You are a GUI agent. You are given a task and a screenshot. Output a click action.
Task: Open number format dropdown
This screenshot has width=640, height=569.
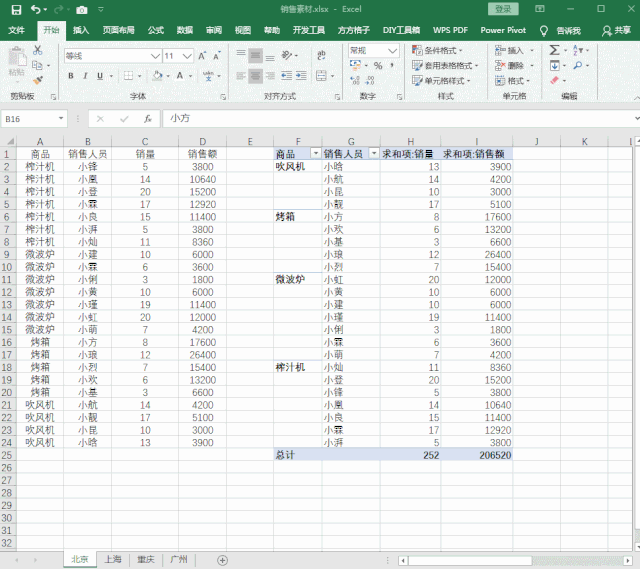point(393,51)
